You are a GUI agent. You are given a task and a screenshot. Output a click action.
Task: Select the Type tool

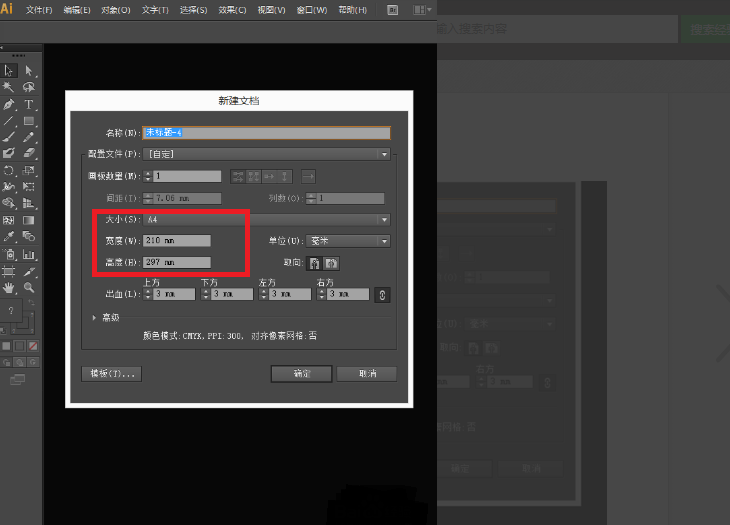tap(29, 104)
